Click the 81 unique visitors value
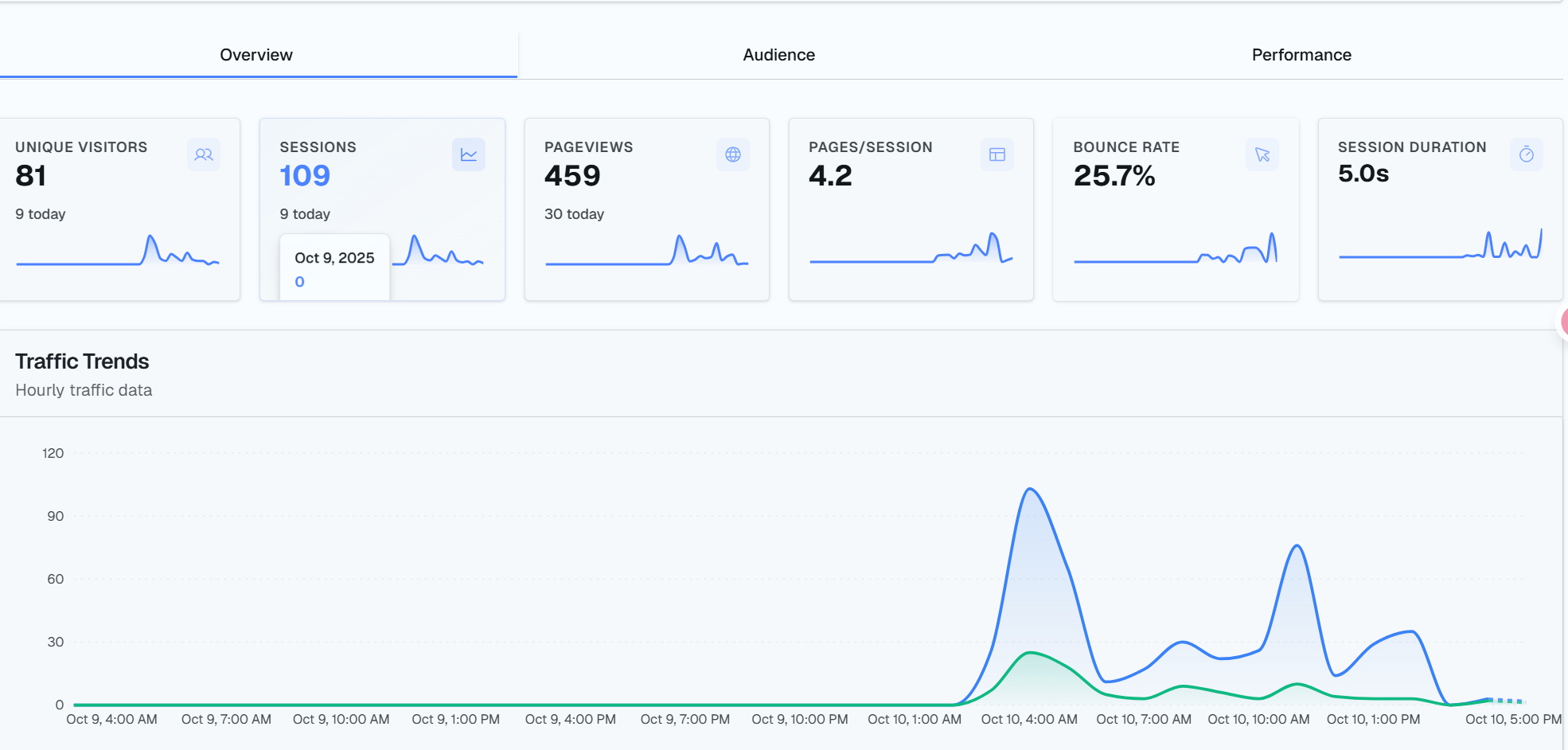This screenshot has width=1568, height=750. click(x=31, y=176)
